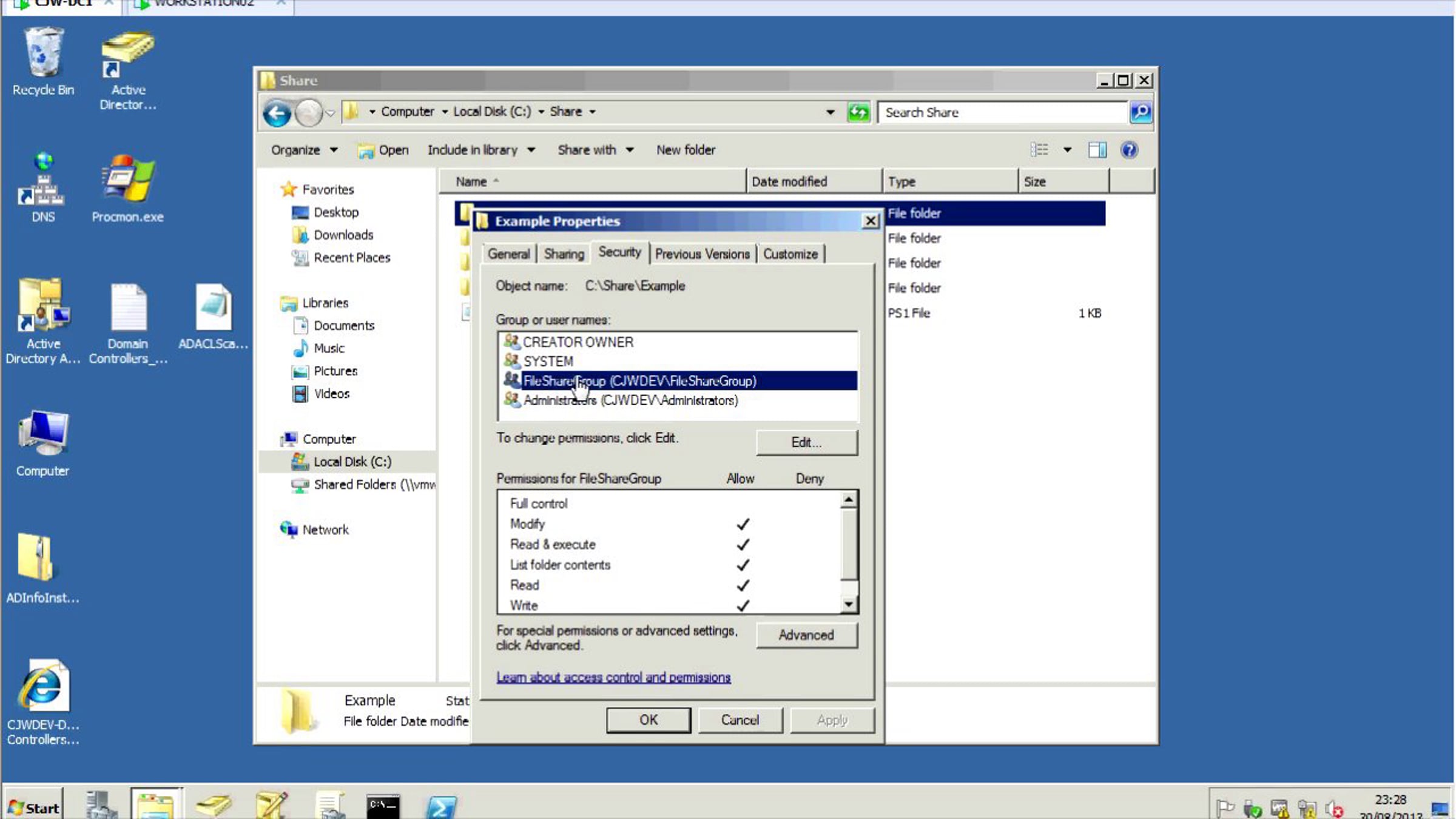Select Administrators in the group list

(x=630, y=400)
